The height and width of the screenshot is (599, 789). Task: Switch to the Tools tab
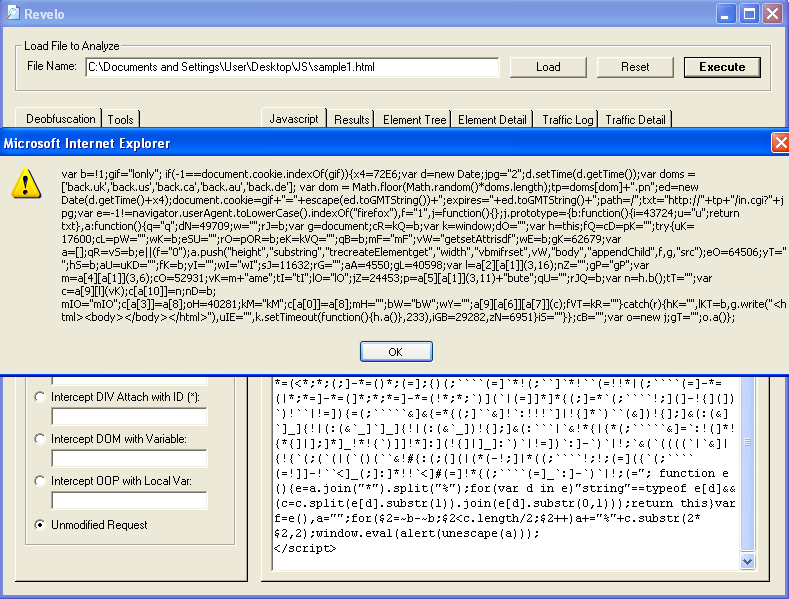pos(121,119)
